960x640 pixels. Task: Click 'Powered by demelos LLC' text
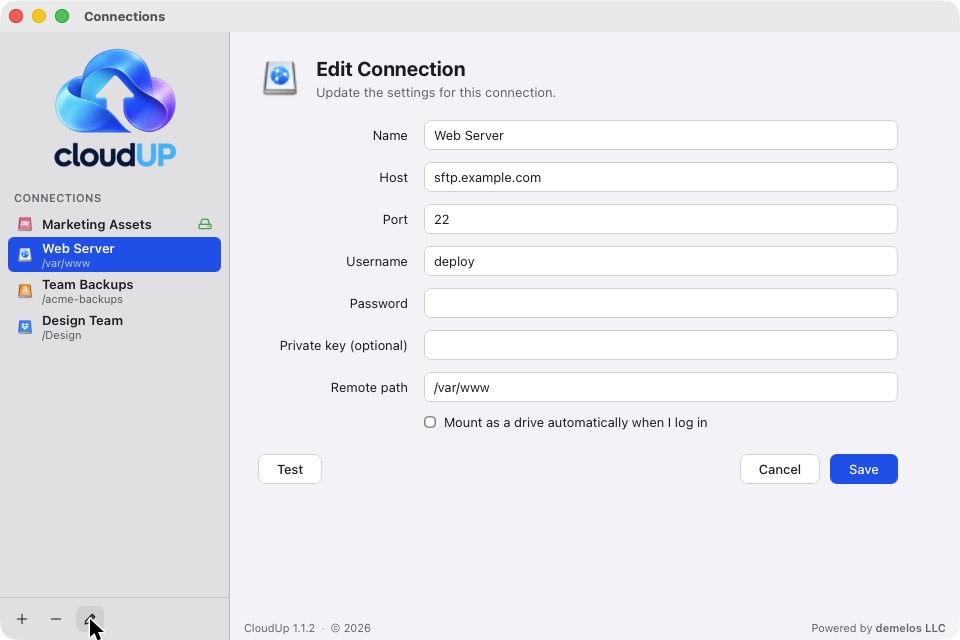(878, 628)
